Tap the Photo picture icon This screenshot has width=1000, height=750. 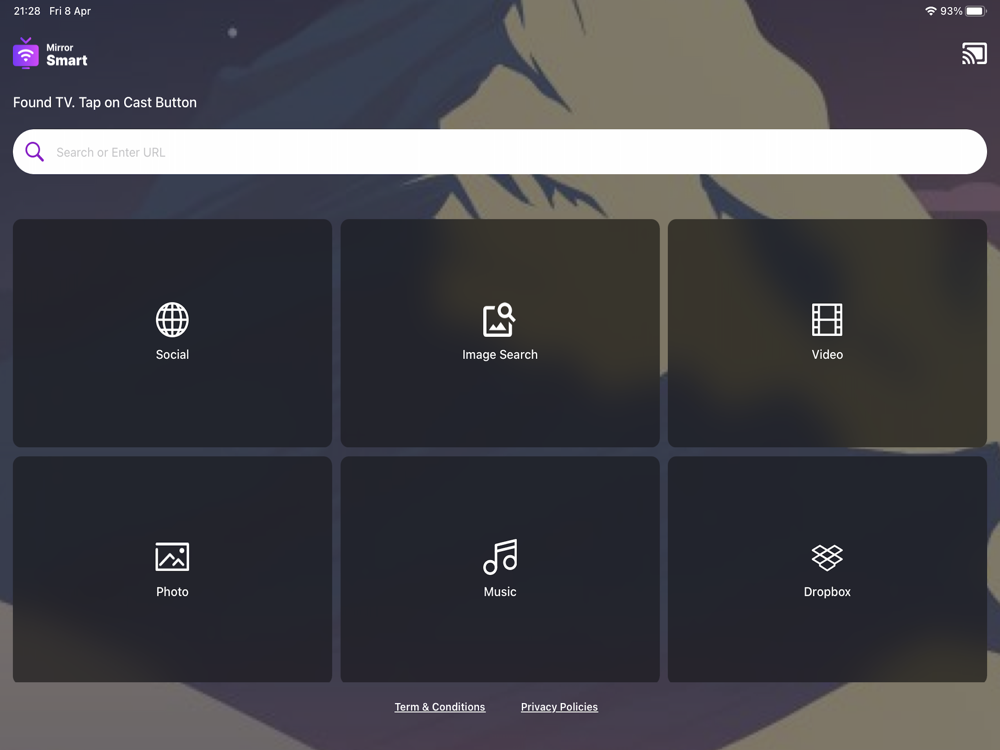(x=172, y=557)
